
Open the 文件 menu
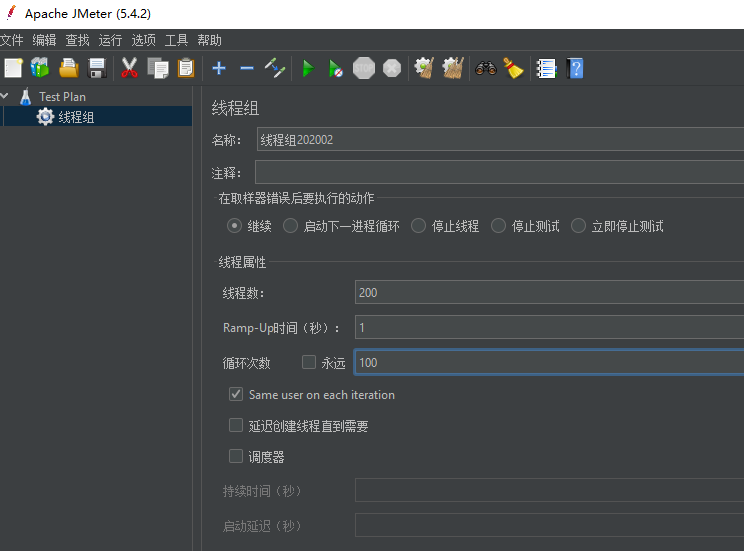coord(11,40)
